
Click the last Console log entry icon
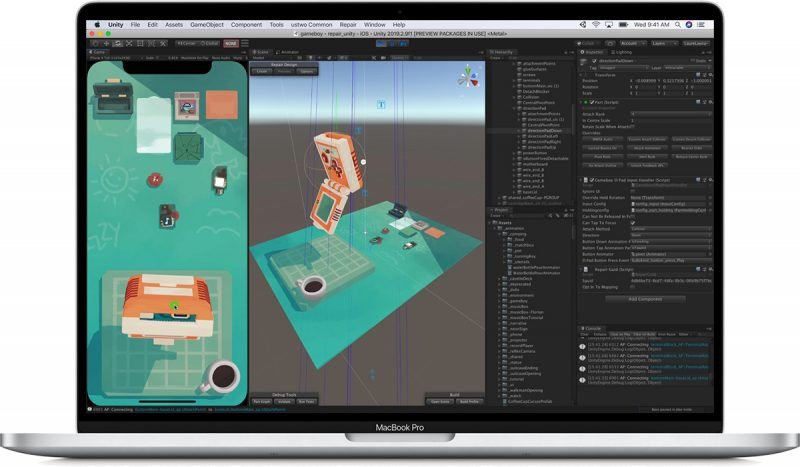click(x=582, y=380)
